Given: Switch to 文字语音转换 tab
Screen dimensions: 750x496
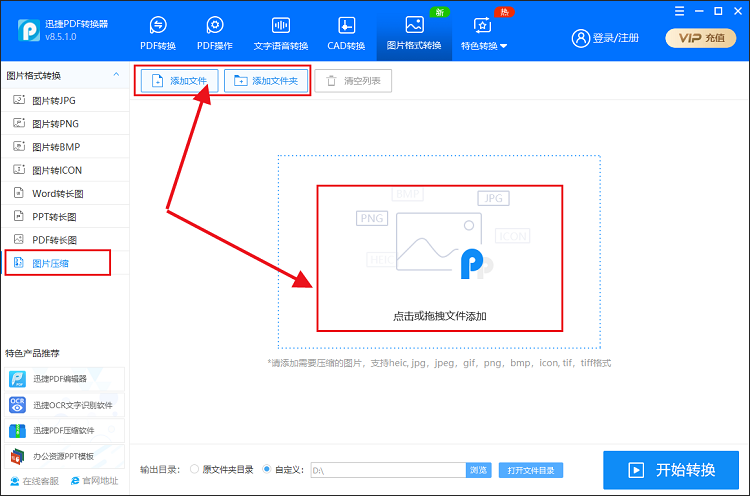Looking at the screenshot, I should point(281,33).
